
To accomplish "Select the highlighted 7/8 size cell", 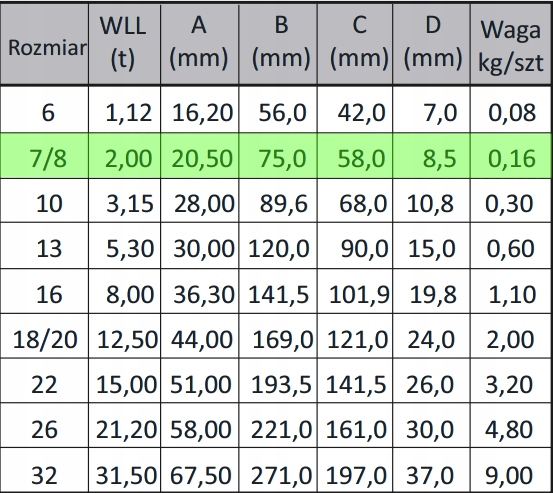I will coord(44,156).
